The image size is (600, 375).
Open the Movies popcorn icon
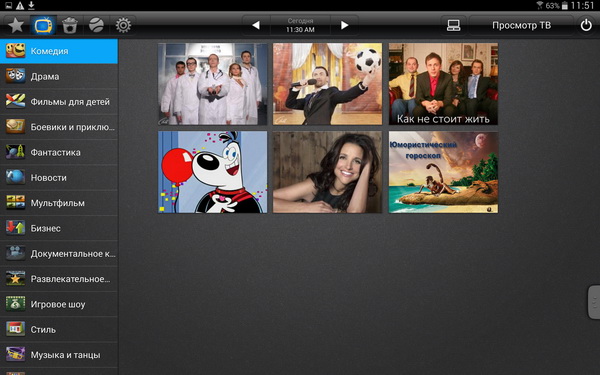70,25
